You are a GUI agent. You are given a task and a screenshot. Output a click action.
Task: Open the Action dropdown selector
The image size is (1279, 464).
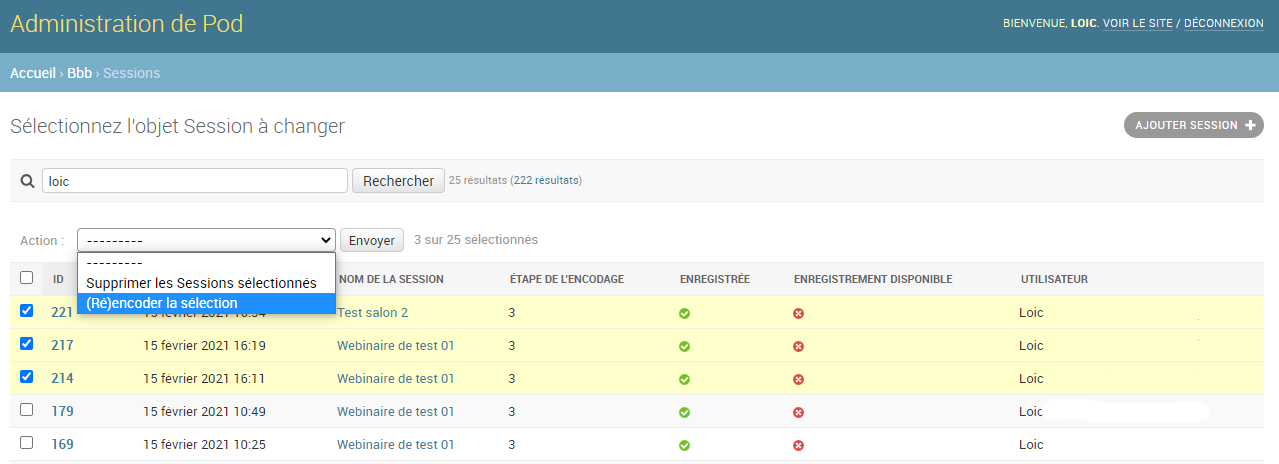pos(206,240)
